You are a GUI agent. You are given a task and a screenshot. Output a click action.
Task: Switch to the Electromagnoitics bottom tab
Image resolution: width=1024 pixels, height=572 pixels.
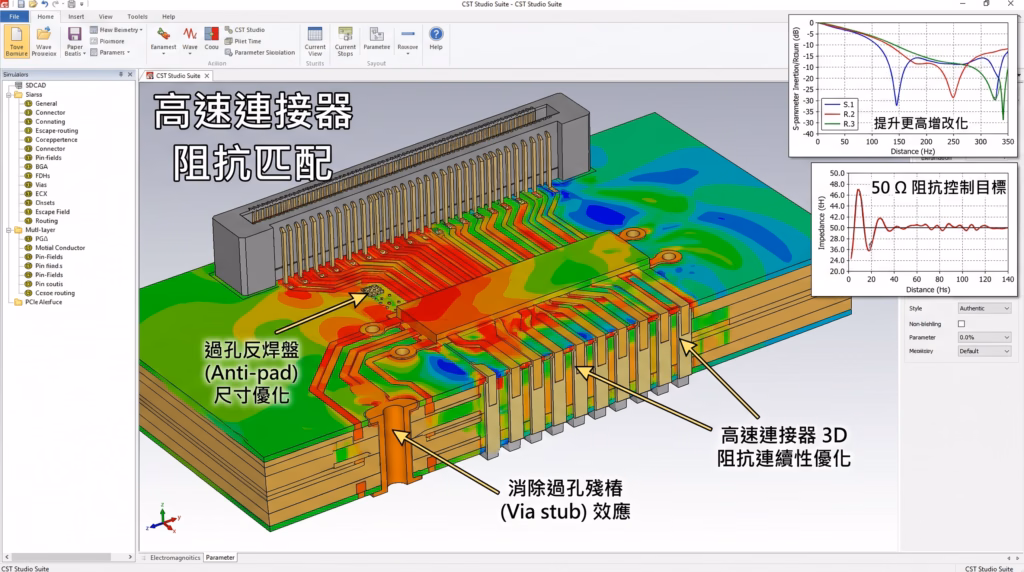point(175,558)
